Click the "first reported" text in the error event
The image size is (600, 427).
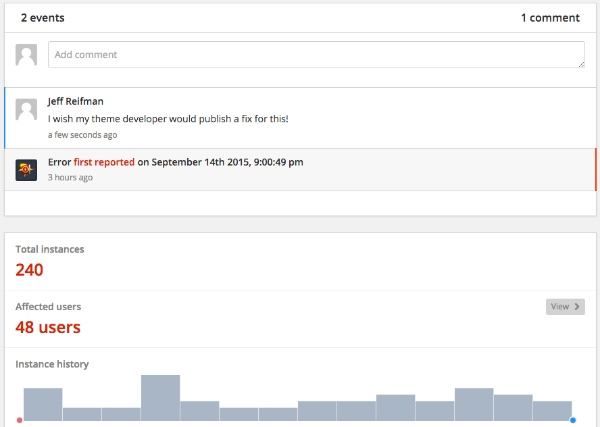point(103,162)
